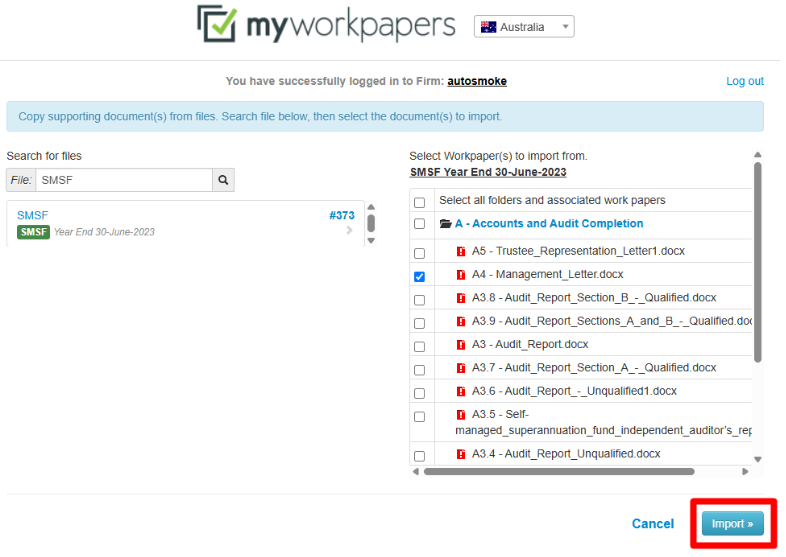
Task: Expand the SMSF file result chevron
Action: [349, 231]
